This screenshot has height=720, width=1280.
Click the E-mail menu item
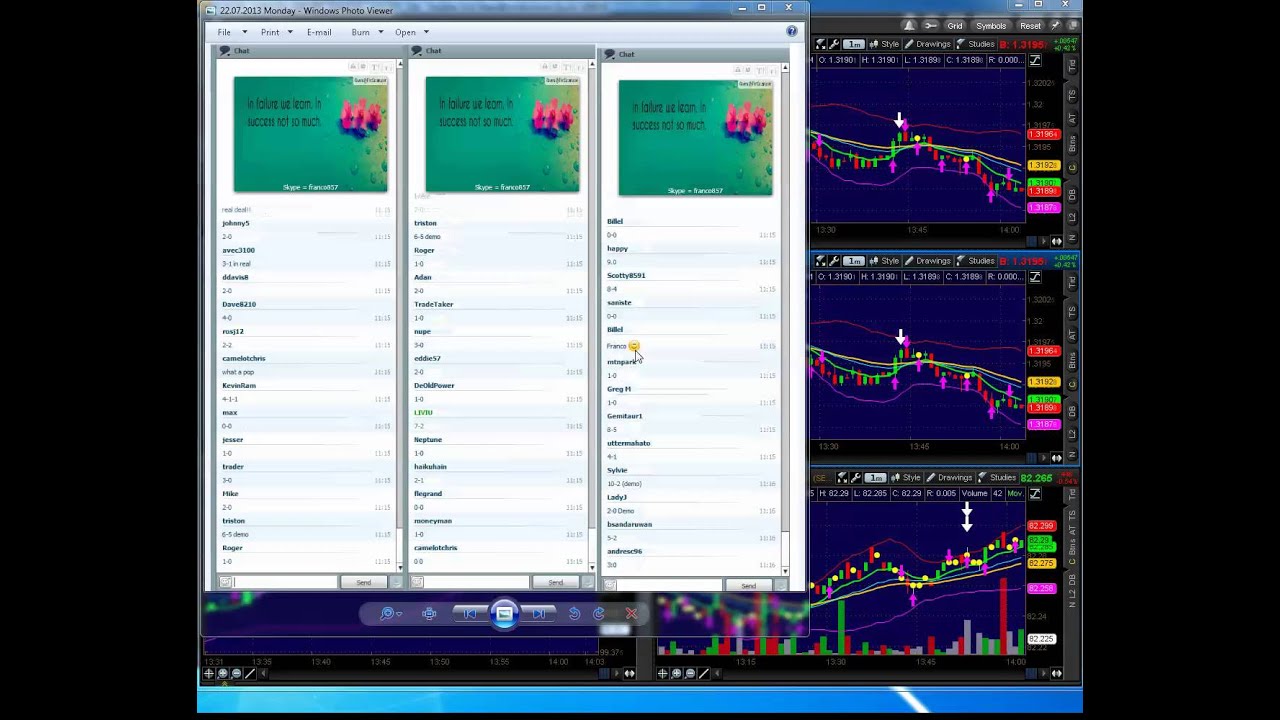click(319, 32)
